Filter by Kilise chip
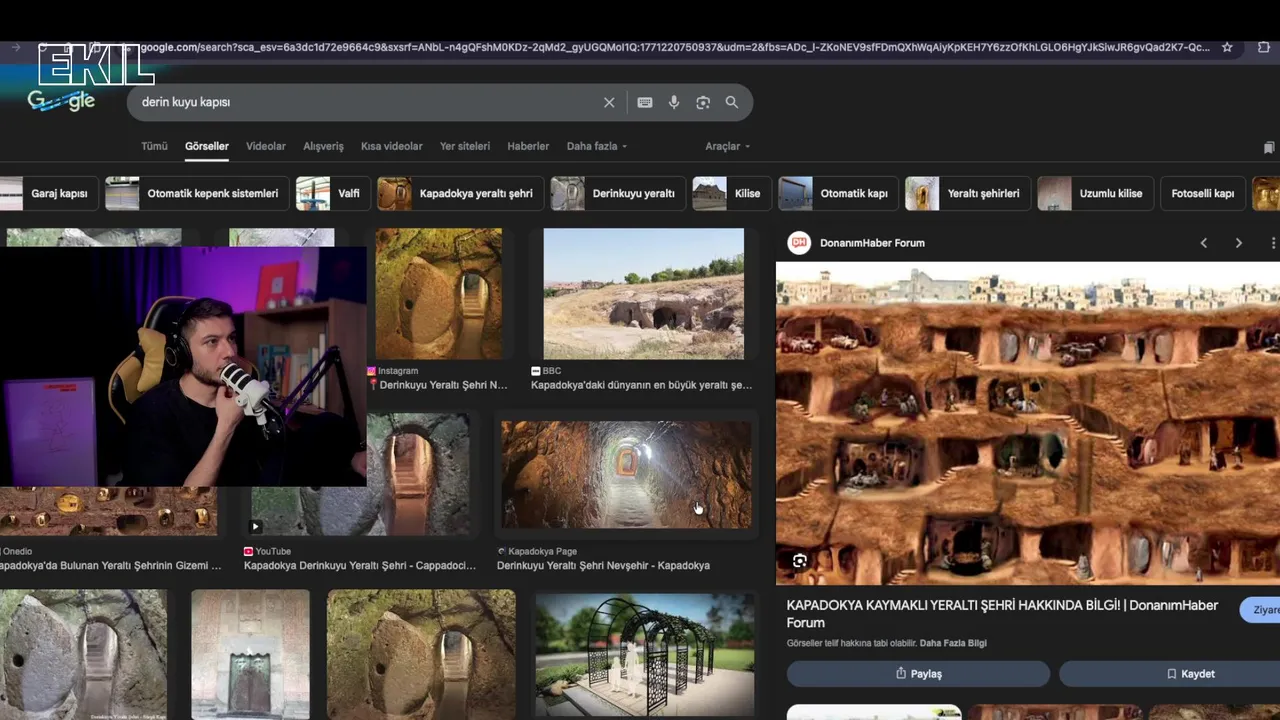 (x=732, y=193)
